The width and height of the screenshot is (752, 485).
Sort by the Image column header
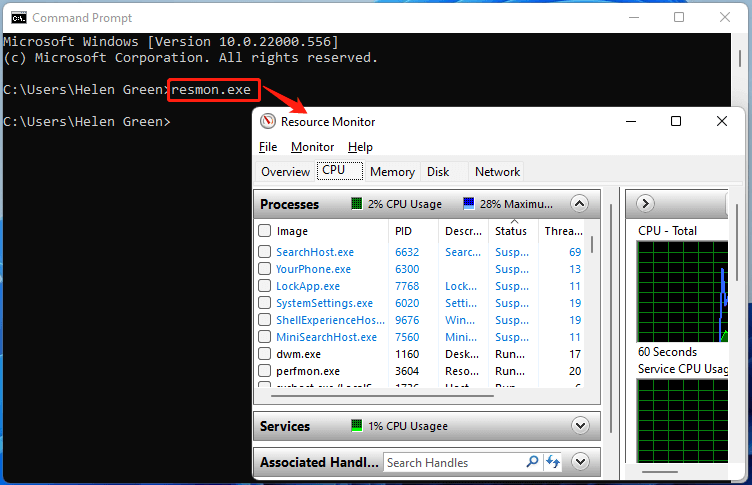pyautogui.click(x=292, y=231)
